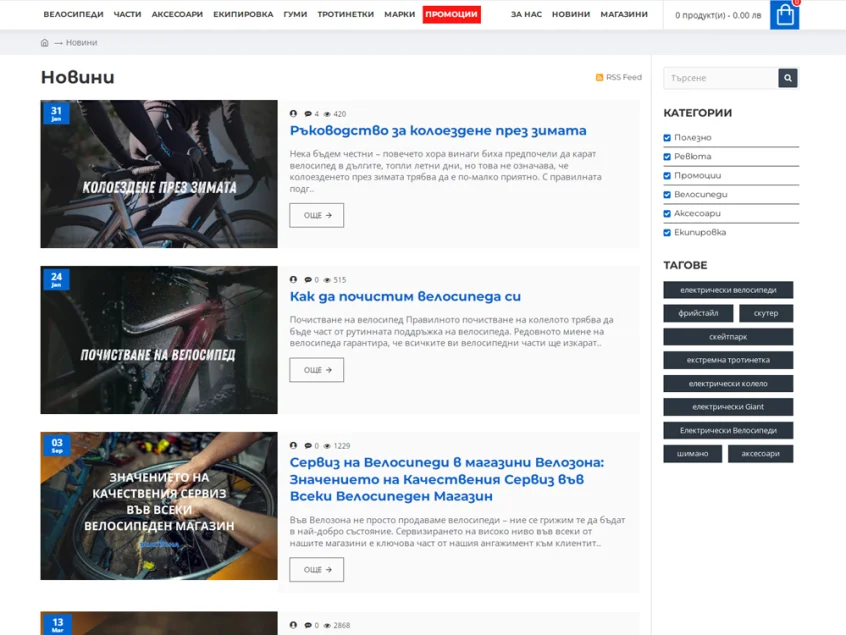This screenshot has height=635, width=846.
Task: Click author icon on Велозона service article
Action: point(294,446)
